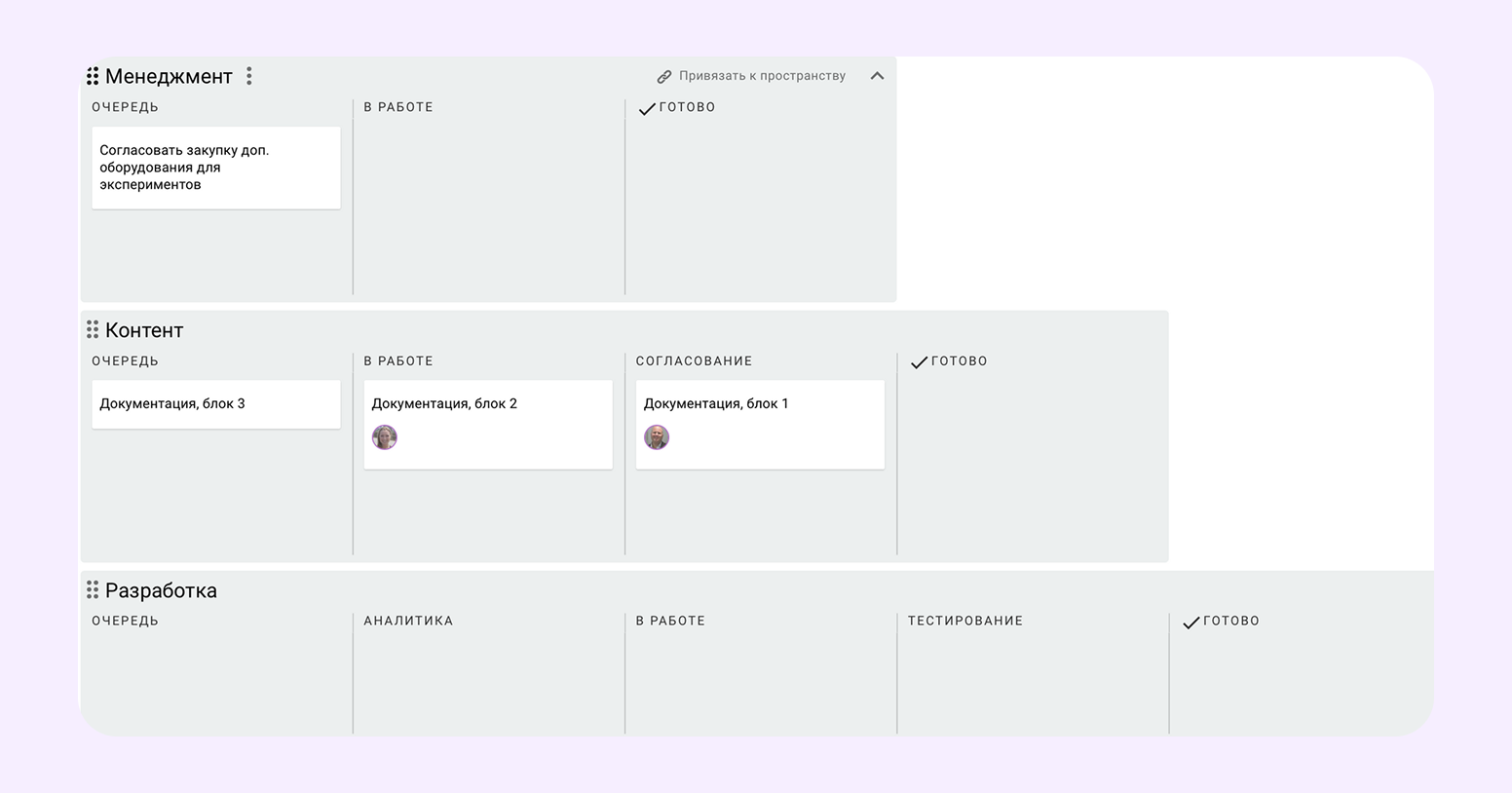Click the assignee avatar on Документация, блок 2
Viewport: 1512px width, 793px height.
coord(385,437)
